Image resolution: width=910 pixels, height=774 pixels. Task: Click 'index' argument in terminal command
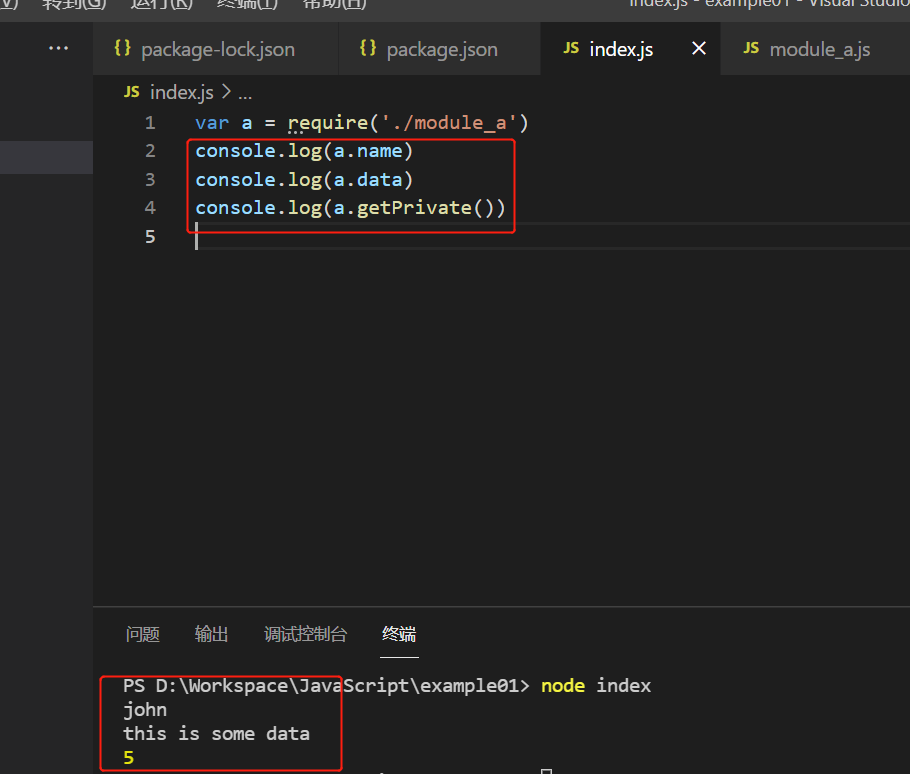pyautogui.click(x=624, y=686)
